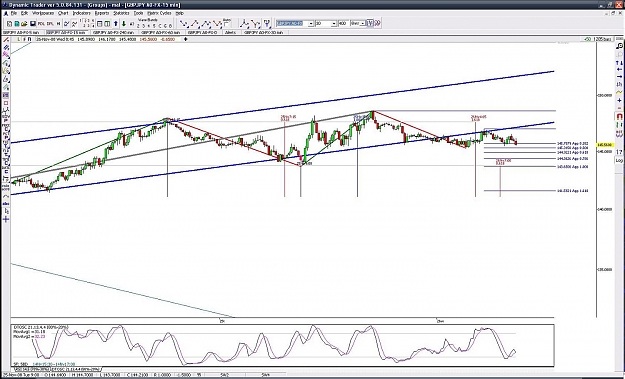
Task: Toggle View Bands option 2
Action: click(x=138, y=26)
